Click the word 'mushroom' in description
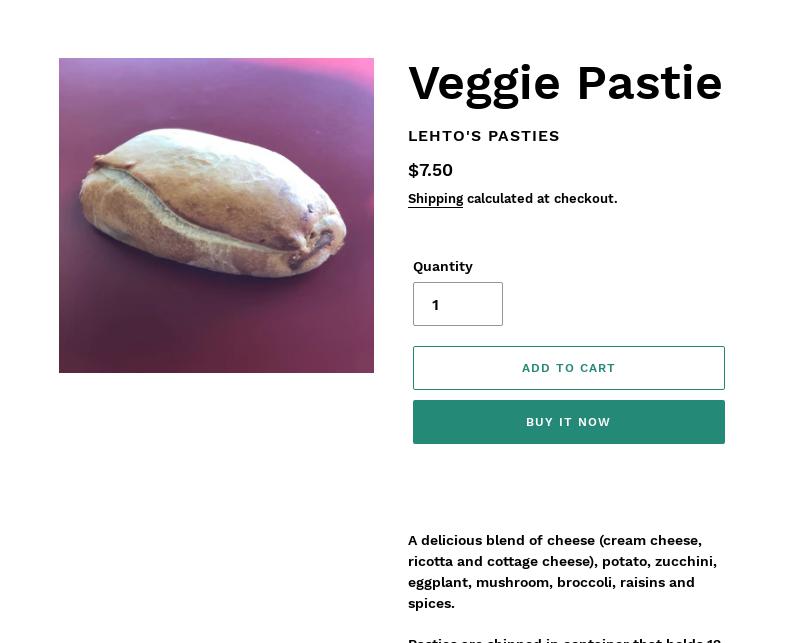 pos(512,582)
